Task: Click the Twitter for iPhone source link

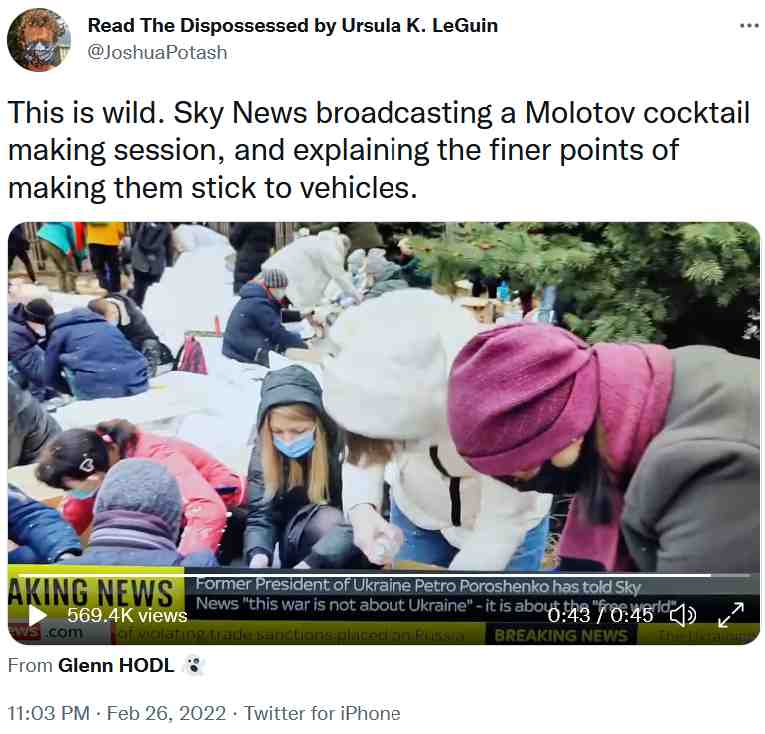Action: click(322, 713)
